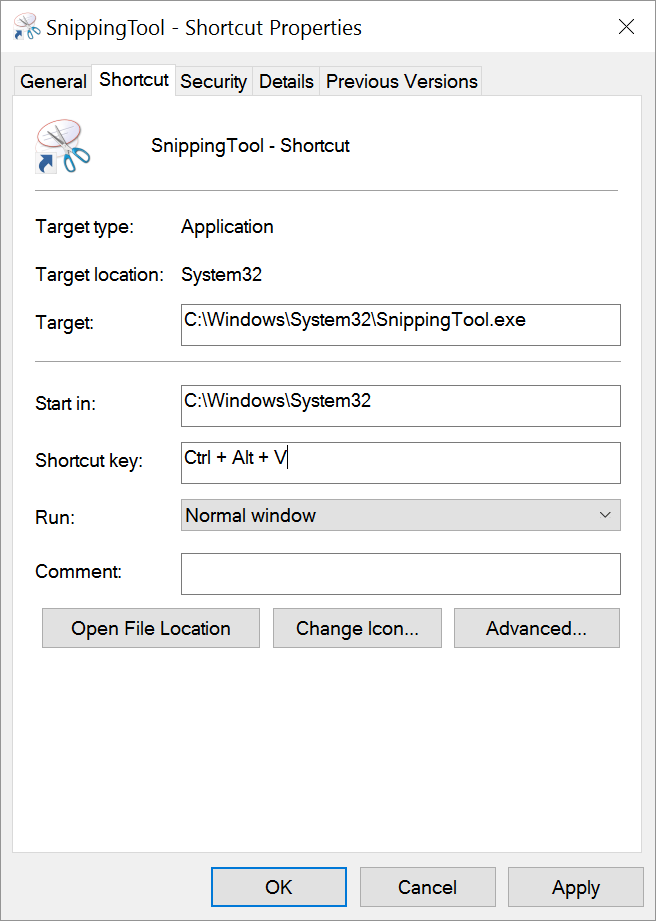Click the Open File Location button
The height and width of the screenshot is (921, 656).
coord(151,628)
